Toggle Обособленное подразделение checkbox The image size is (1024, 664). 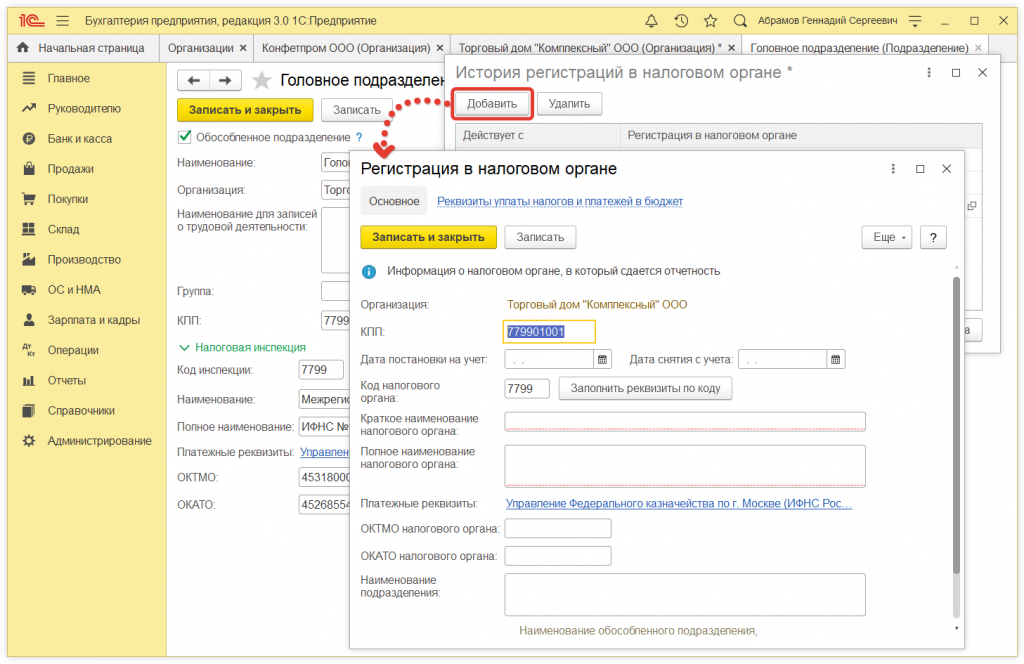pos(184,137)
